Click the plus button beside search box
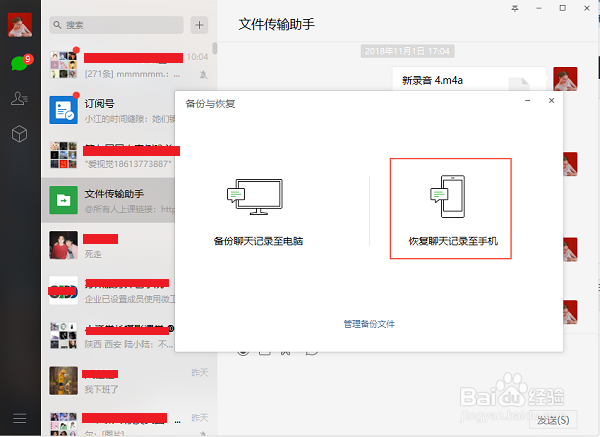Viewport: 600px width, 437px height. [199, 25]
